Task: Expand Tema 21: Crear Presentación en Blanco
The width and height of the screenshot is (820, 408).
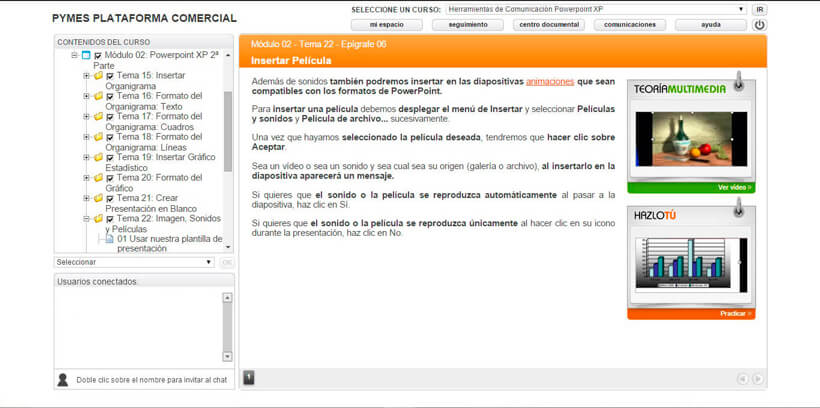Action: coord(86,198)
